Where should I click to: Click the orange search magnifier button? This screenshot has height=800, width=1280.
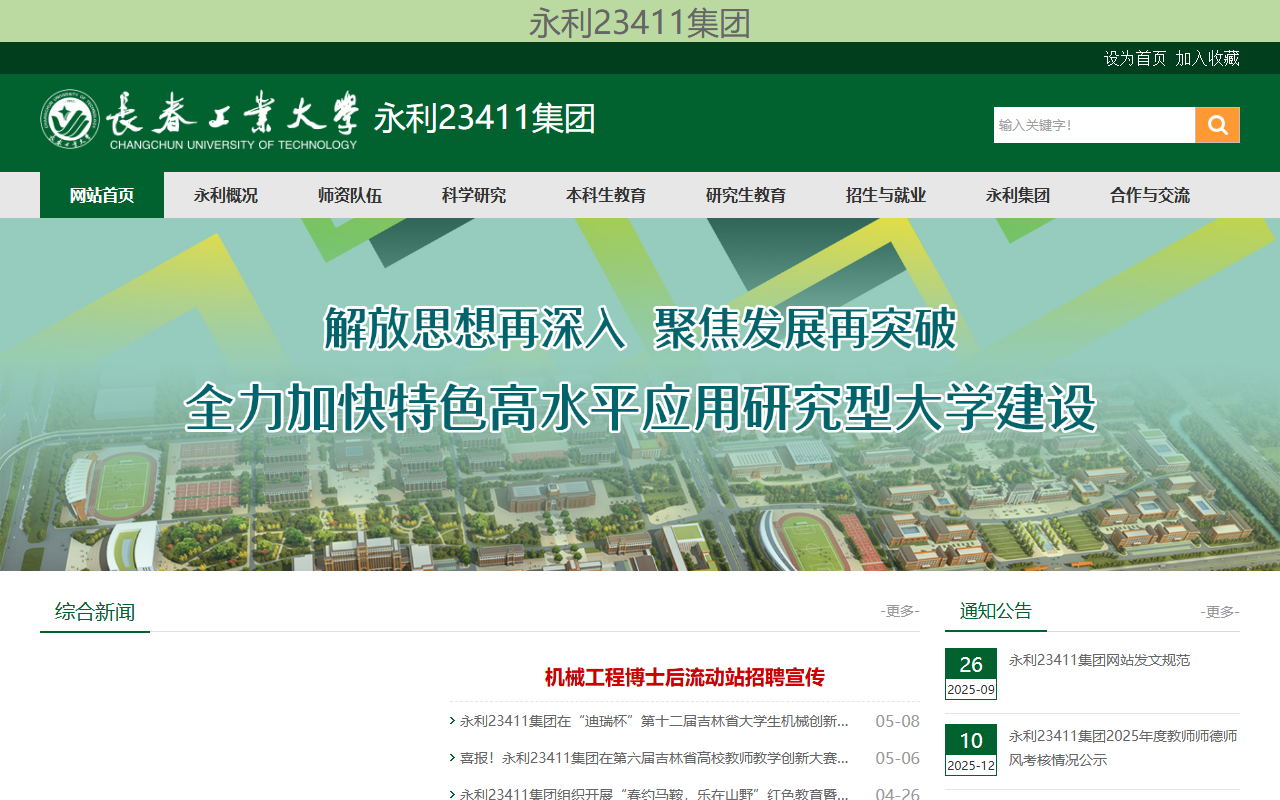tap(1217, 125)
